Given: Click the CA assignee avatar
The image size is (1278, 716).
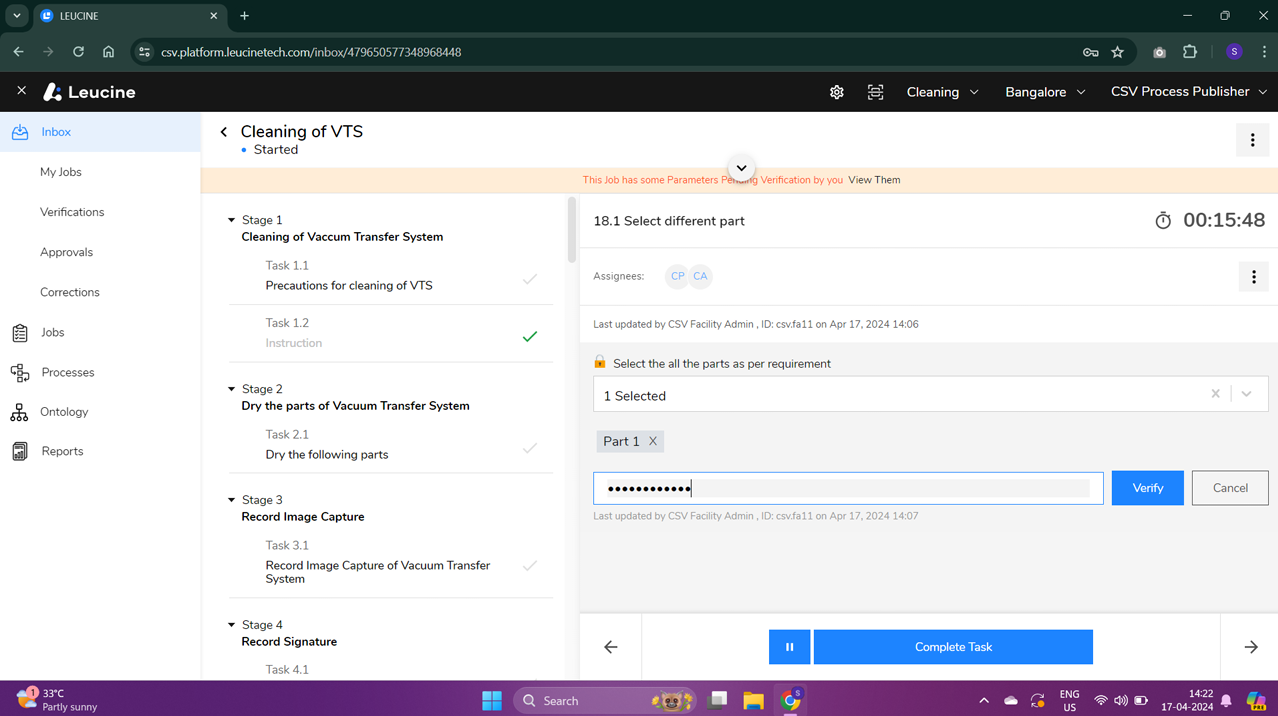Looking at the screenshot, I should tap(700, 276).
